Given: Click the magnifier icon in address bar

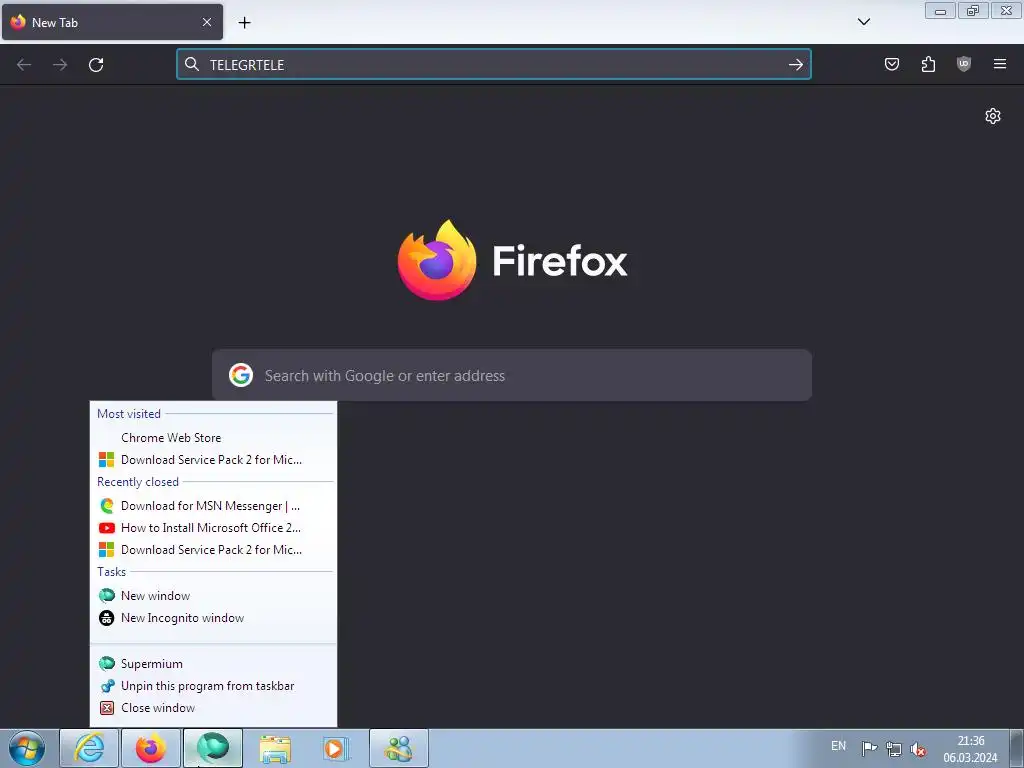Looking at the screenshot, I should tap(192, 64).
